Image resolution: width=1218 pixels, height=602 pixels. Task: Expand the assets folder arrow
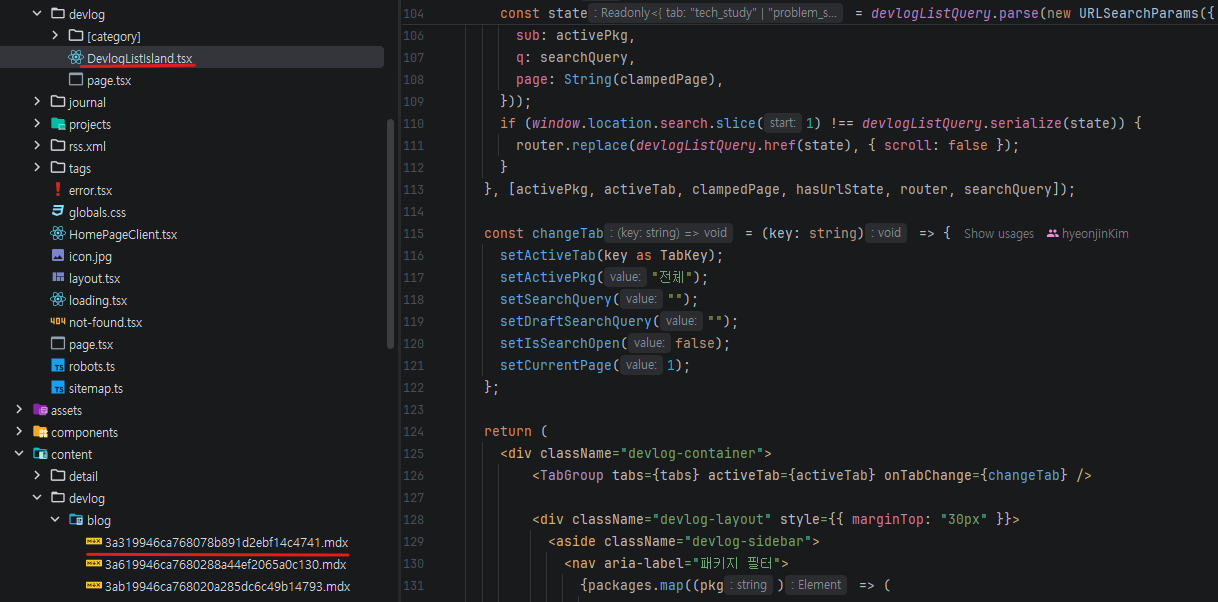point(19,410)
